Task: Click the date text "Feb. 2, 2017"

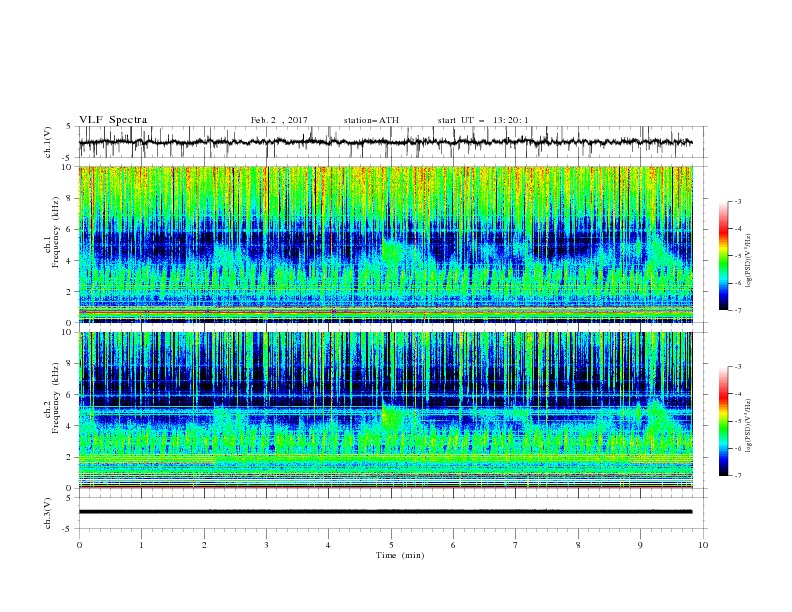Action: coord(279,120)
